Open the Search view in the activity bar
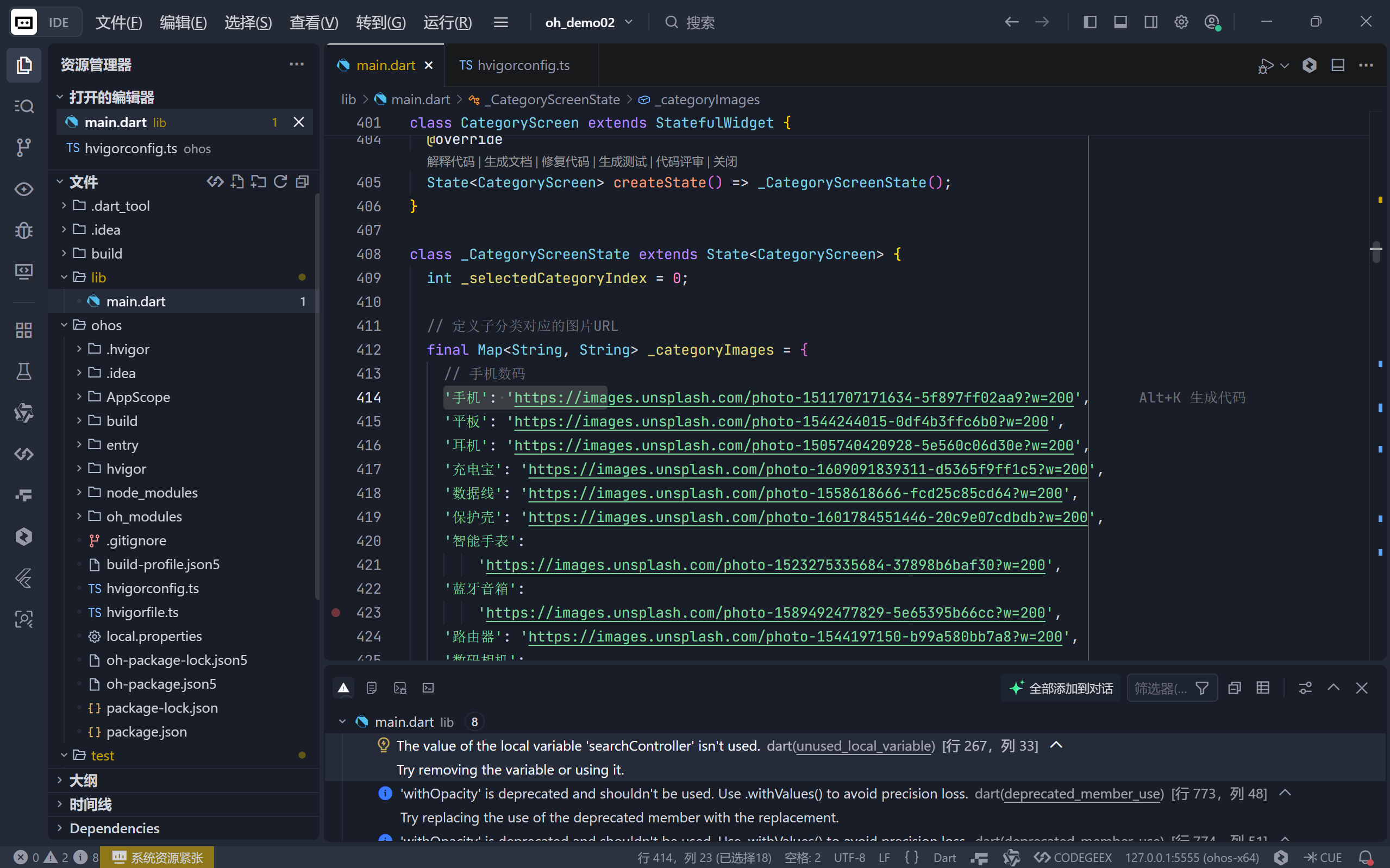 point(23,106)
